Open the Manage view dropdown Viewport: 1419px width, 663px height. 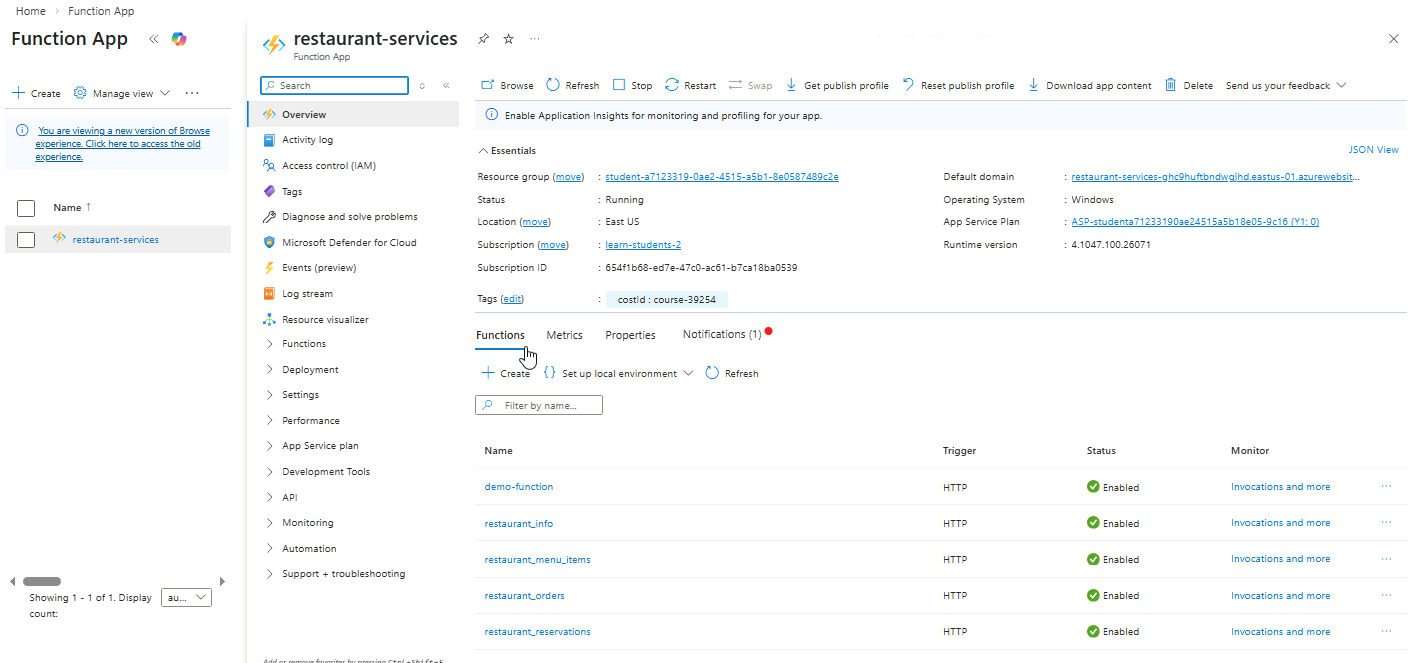coord(122,93)
